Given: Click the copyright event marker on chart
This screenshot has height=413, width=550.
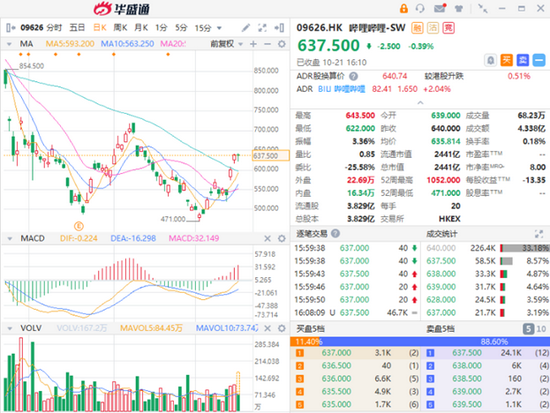Looking at the screenshot, I should coord(79,226).
